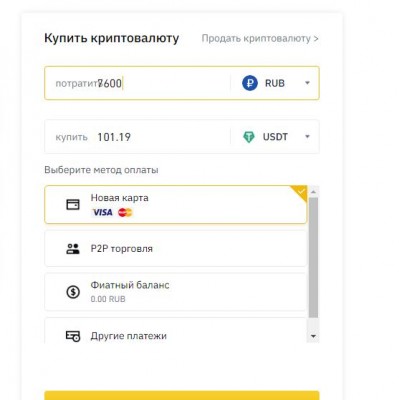
Task: Open the USDT coin dropdown arrow
Action: (307, 137)
